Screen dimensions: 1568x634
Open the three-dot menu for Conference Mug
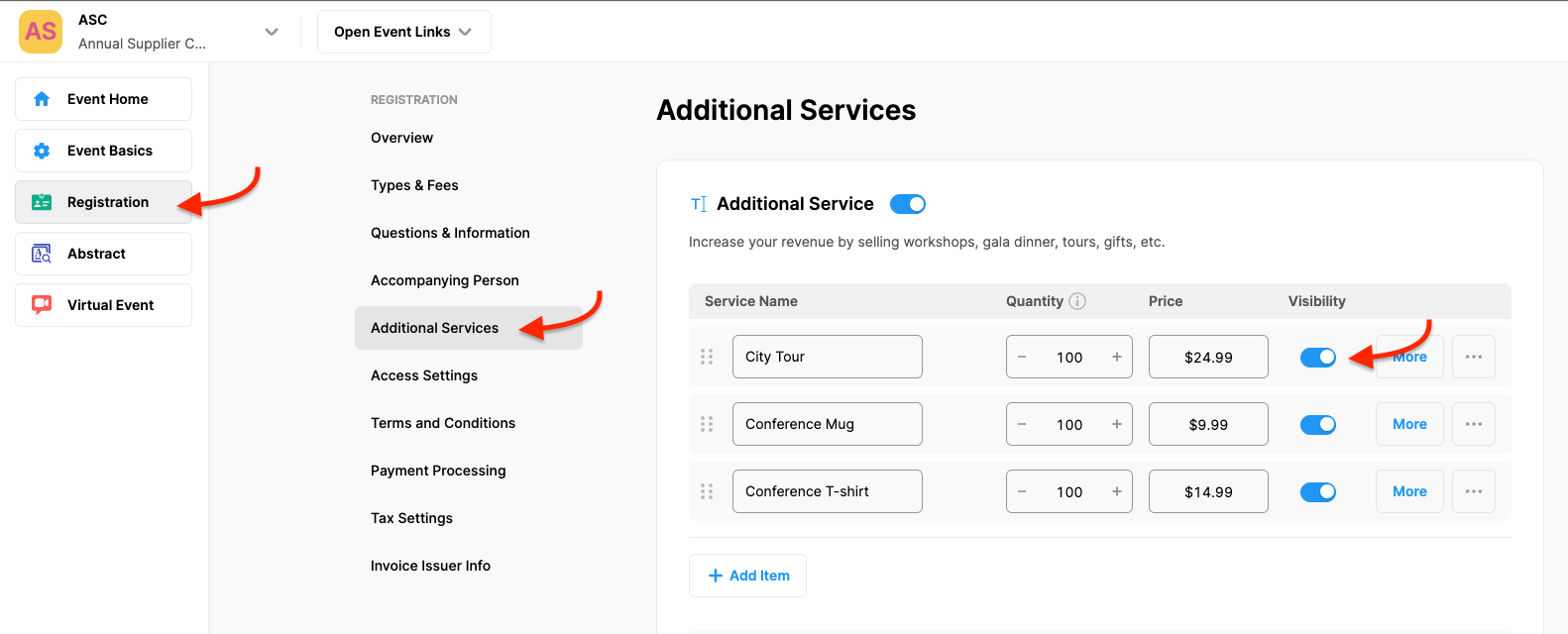pos(1473,424)
